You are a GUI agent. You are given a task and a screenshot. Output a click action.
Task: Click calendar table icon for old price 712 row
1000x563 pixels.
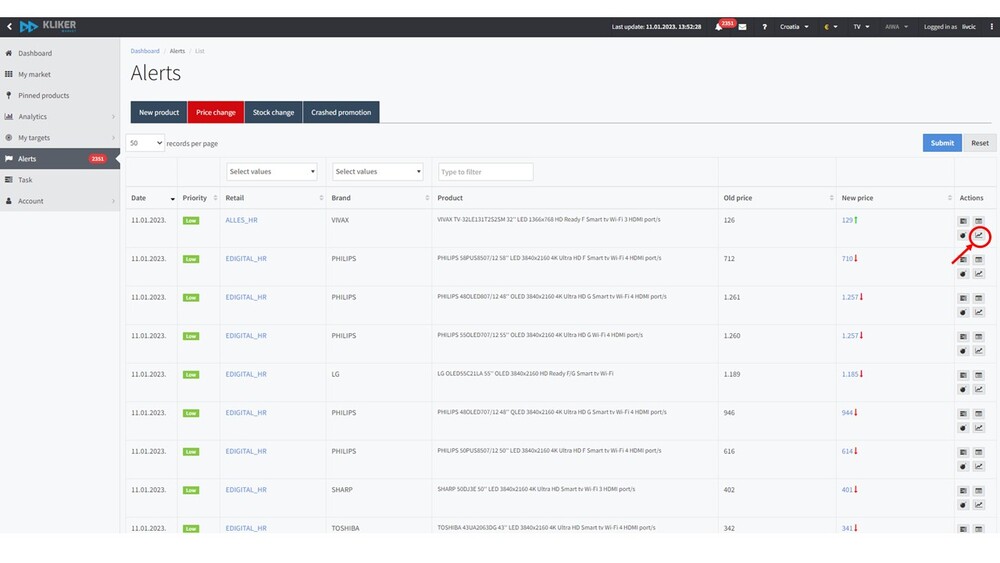[979, 260]
